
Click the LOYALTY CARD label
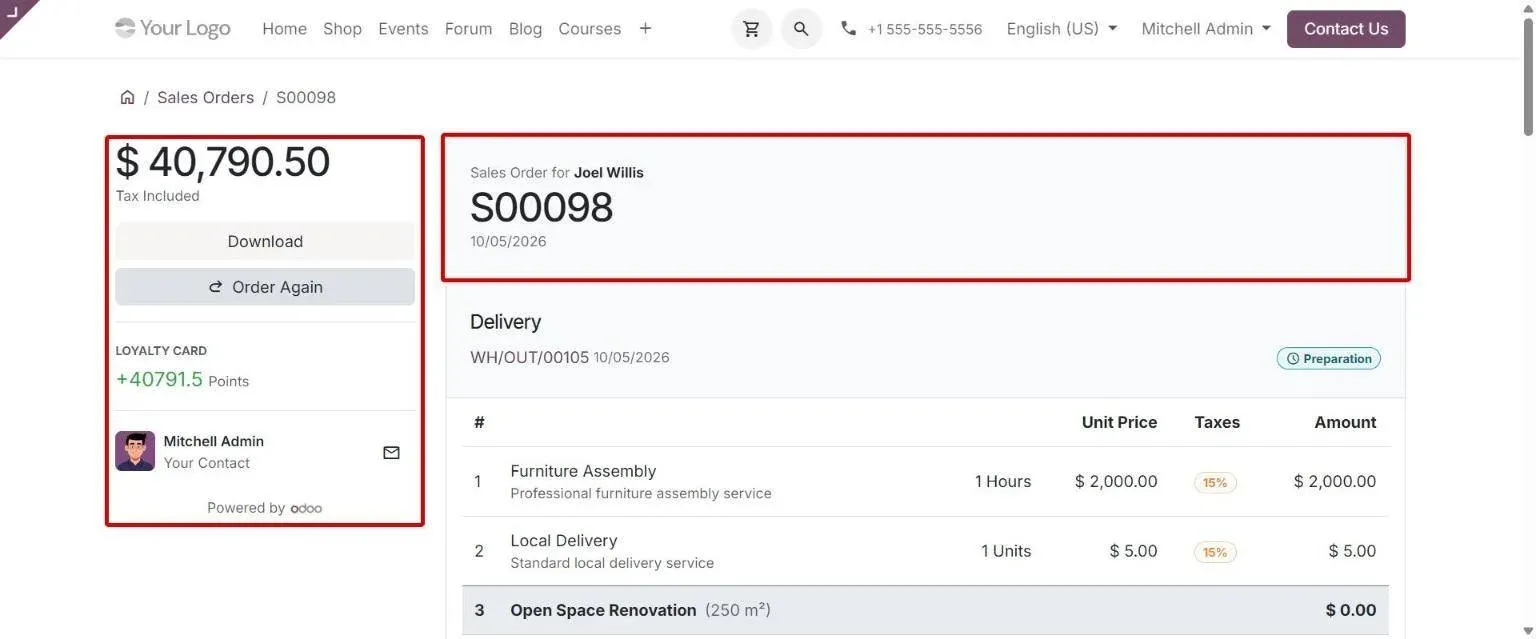point(161,351)
